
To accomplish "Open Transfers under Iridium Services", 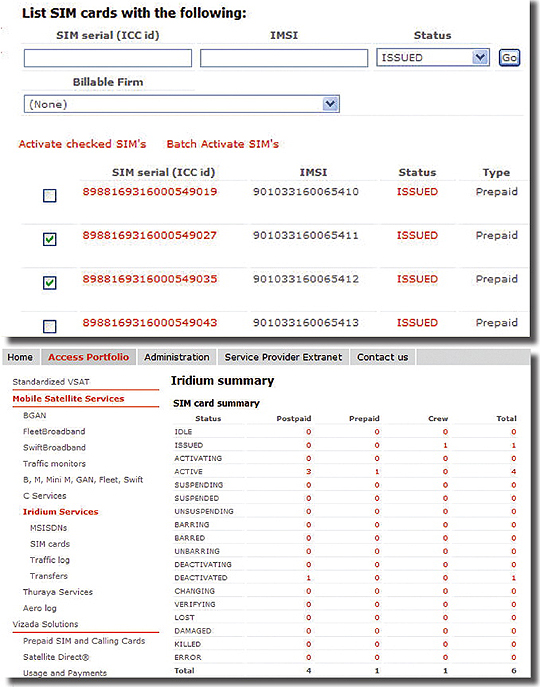I will click(49, 576).
